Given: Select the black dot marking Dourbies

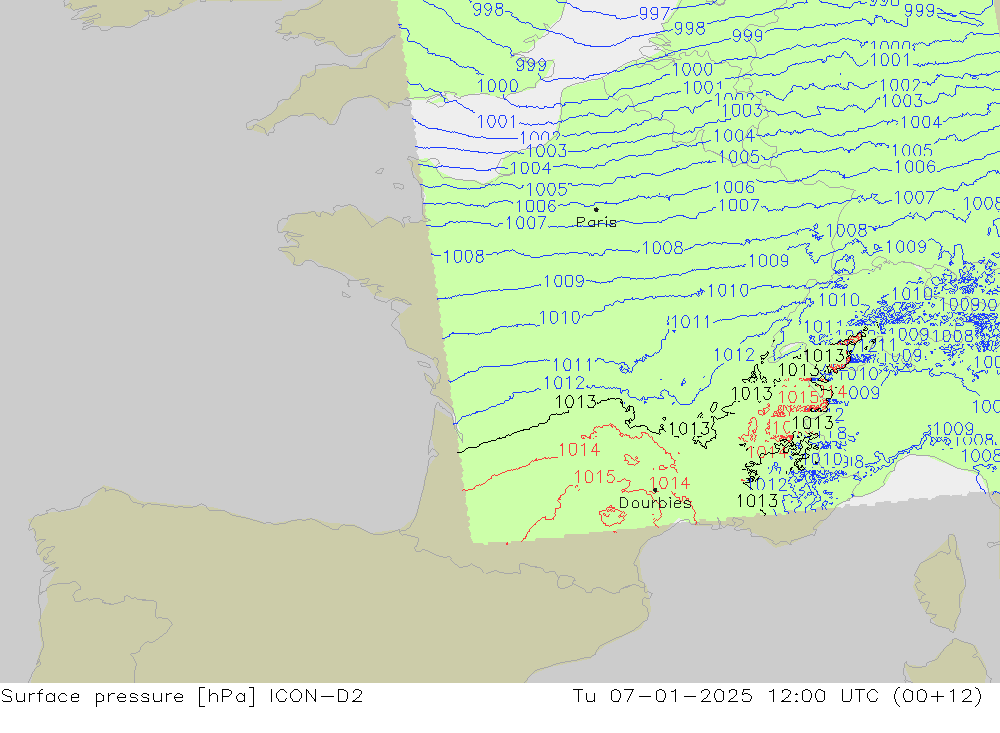Looking at the screenshot, I should tap(655, 490).
